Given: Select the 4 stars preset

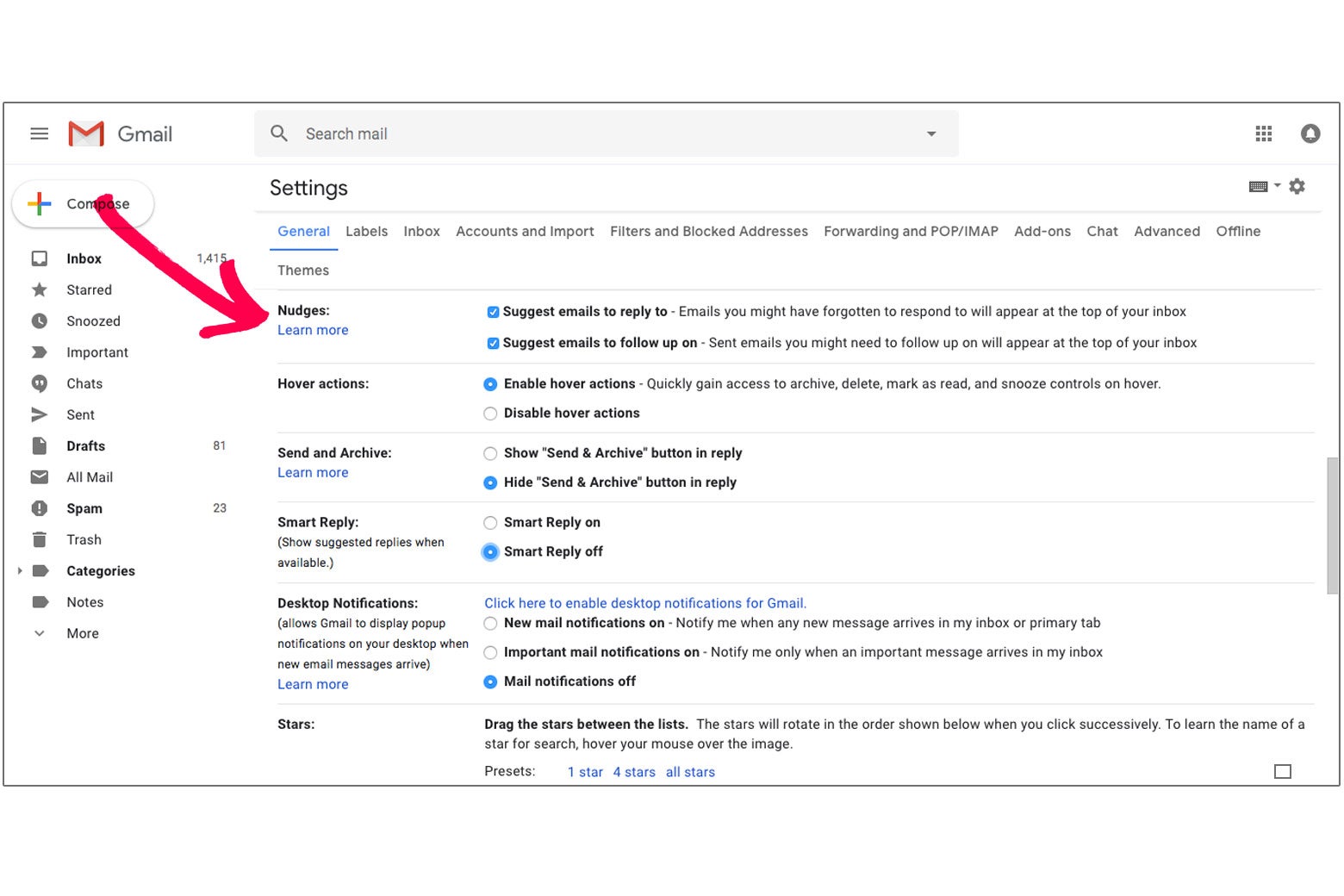Looking at the screenshot, I should click(x=634, y=772).
